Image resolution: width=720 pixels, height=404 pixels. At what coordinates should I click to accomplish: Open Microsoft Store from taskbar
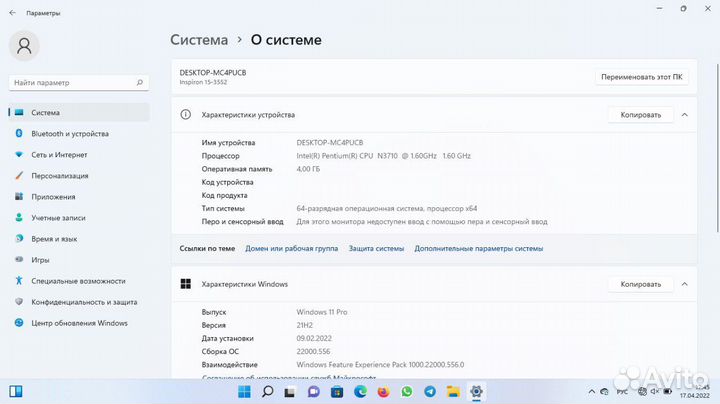click(x=337, y=392)
